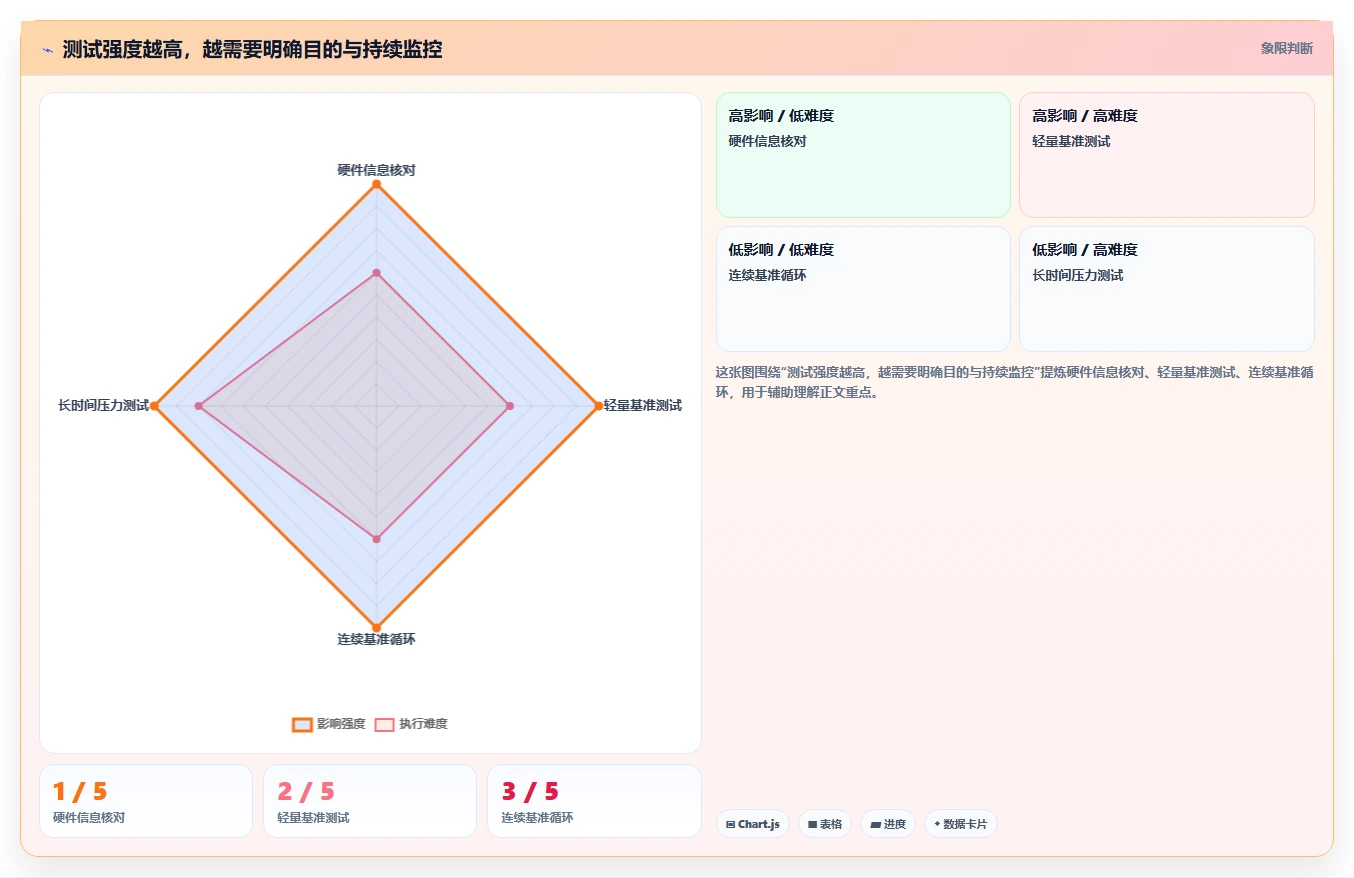
Task: Toggle the 执行难度 dataset in chart legend
Action: 411,724
